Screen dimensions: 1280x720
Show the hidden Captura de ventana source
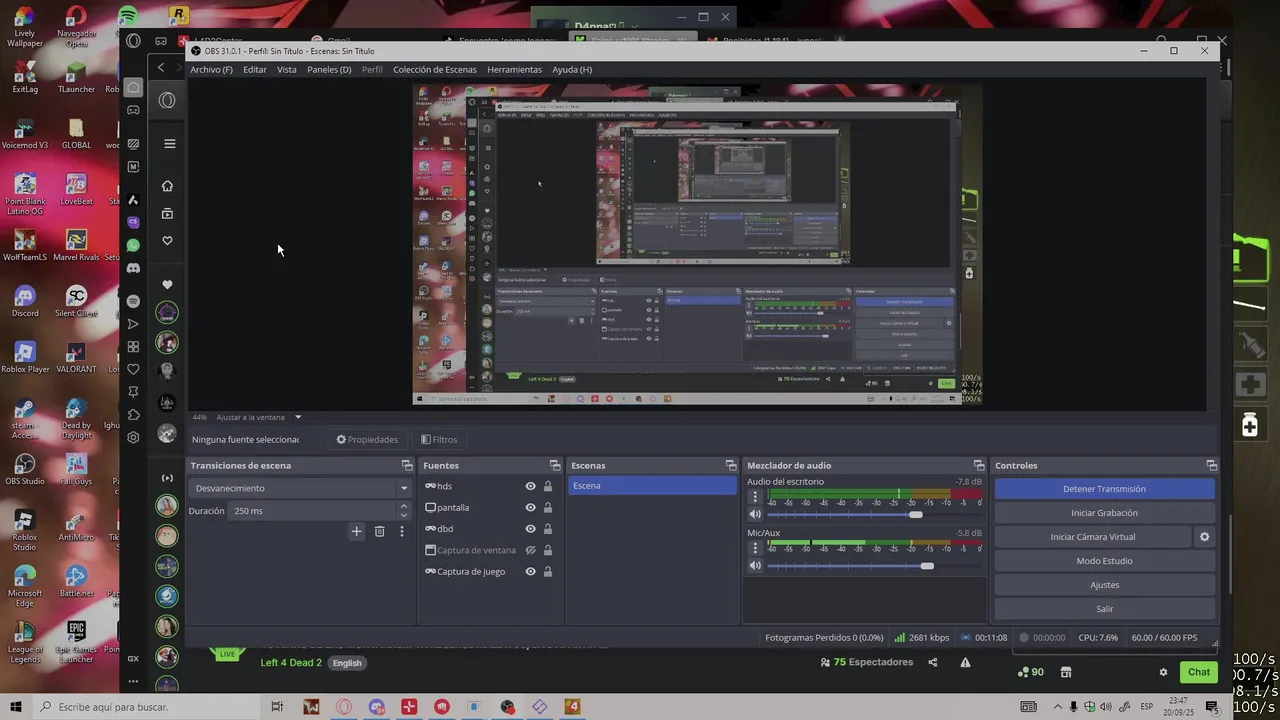tap(531, 550)
